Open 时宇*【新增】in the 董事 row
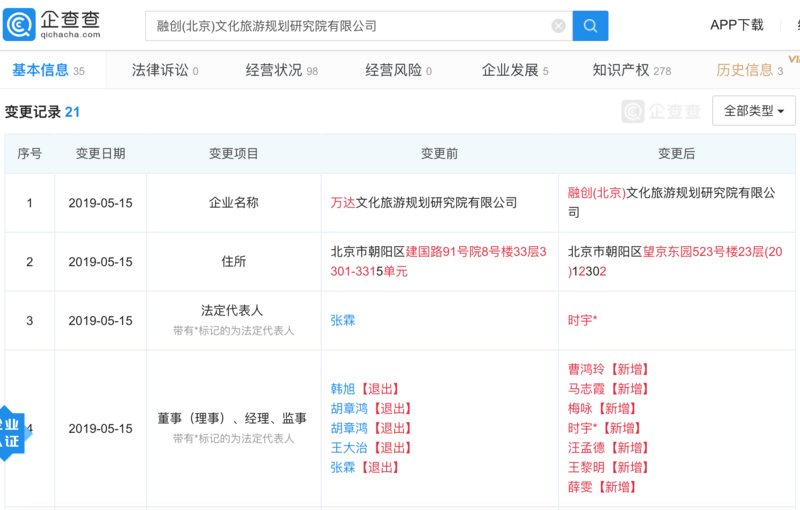The height and width of the screenshot is (510, 800). 604,428
